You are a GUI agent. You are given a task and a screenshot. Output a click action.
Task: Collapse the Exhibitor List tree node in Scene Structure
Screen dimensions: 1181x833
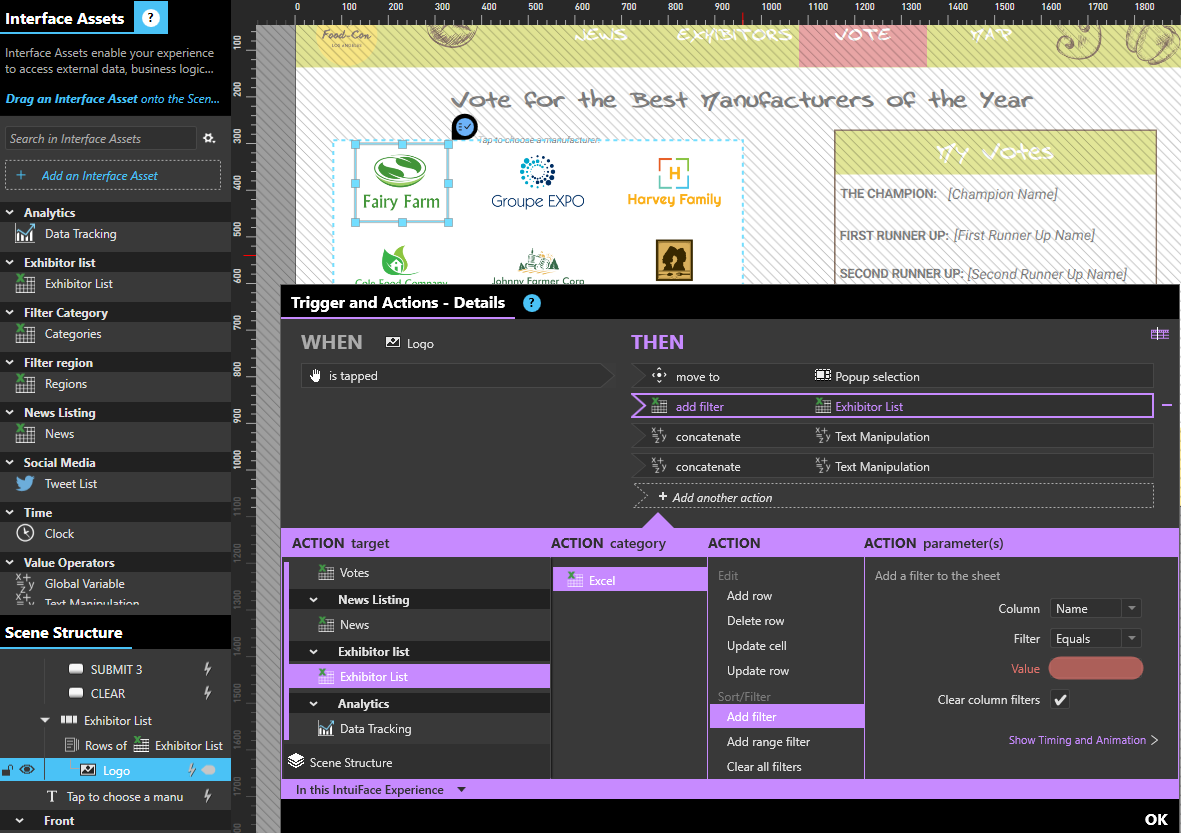coord(45,720)
